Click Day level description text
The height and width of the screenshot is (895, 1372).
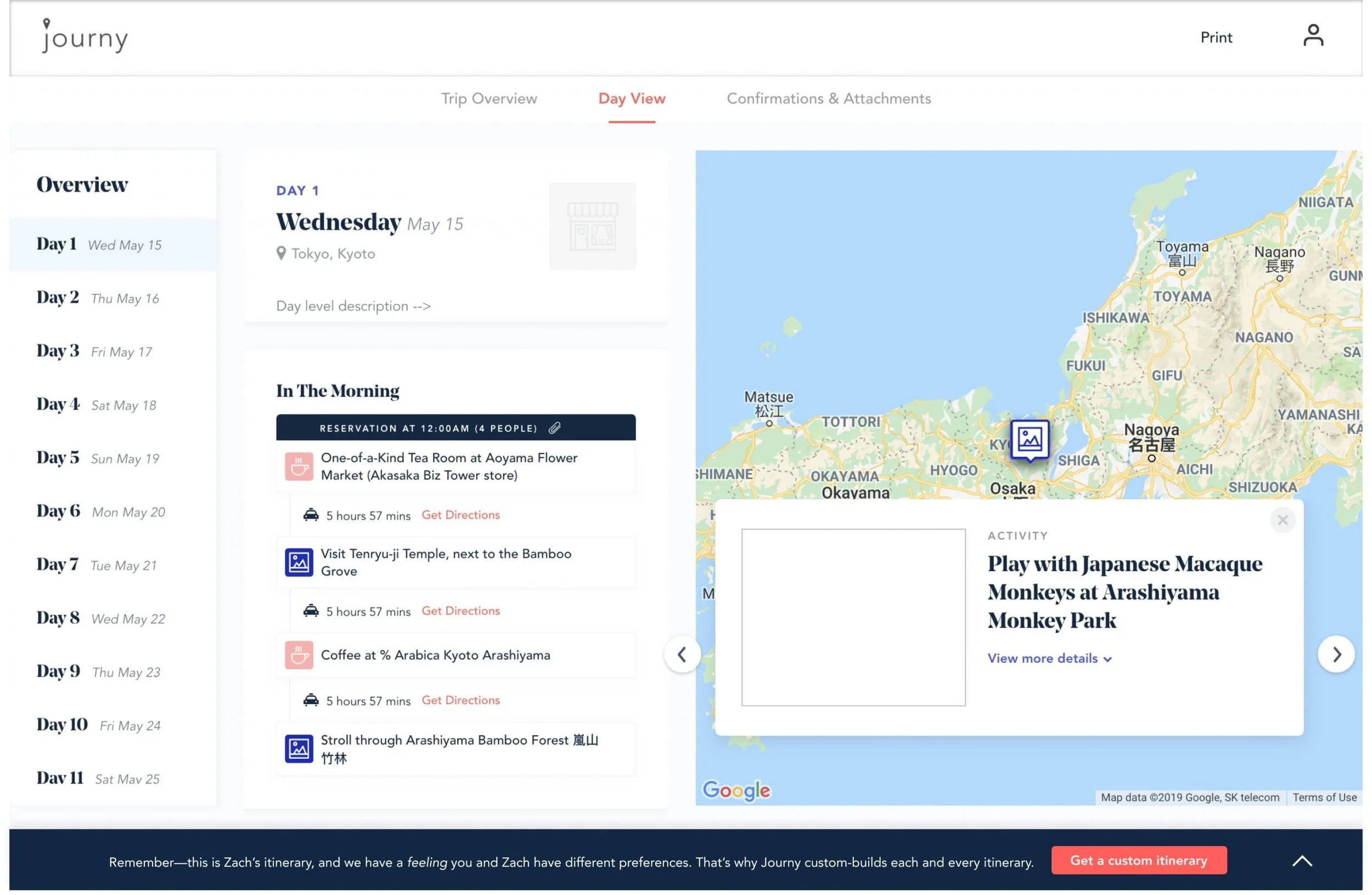click(x=355, y=307)
